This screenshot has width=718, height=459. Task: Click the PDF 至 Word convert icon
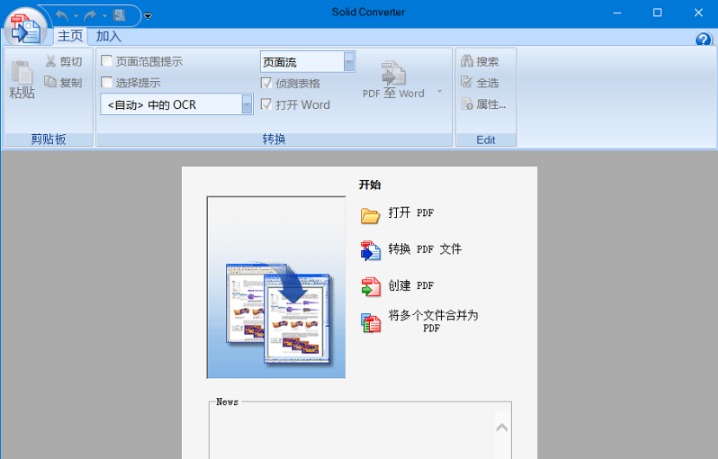pyautogui.click(x=393, y=72)
